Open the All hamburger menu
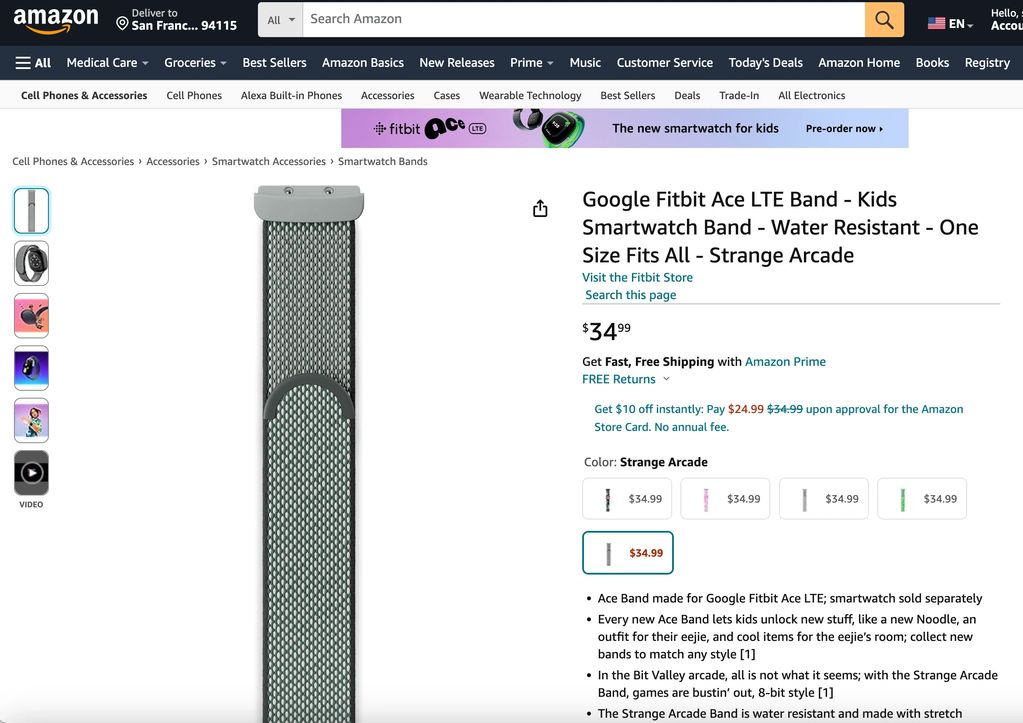The image size is (1023, 723). tap(33, 62)
